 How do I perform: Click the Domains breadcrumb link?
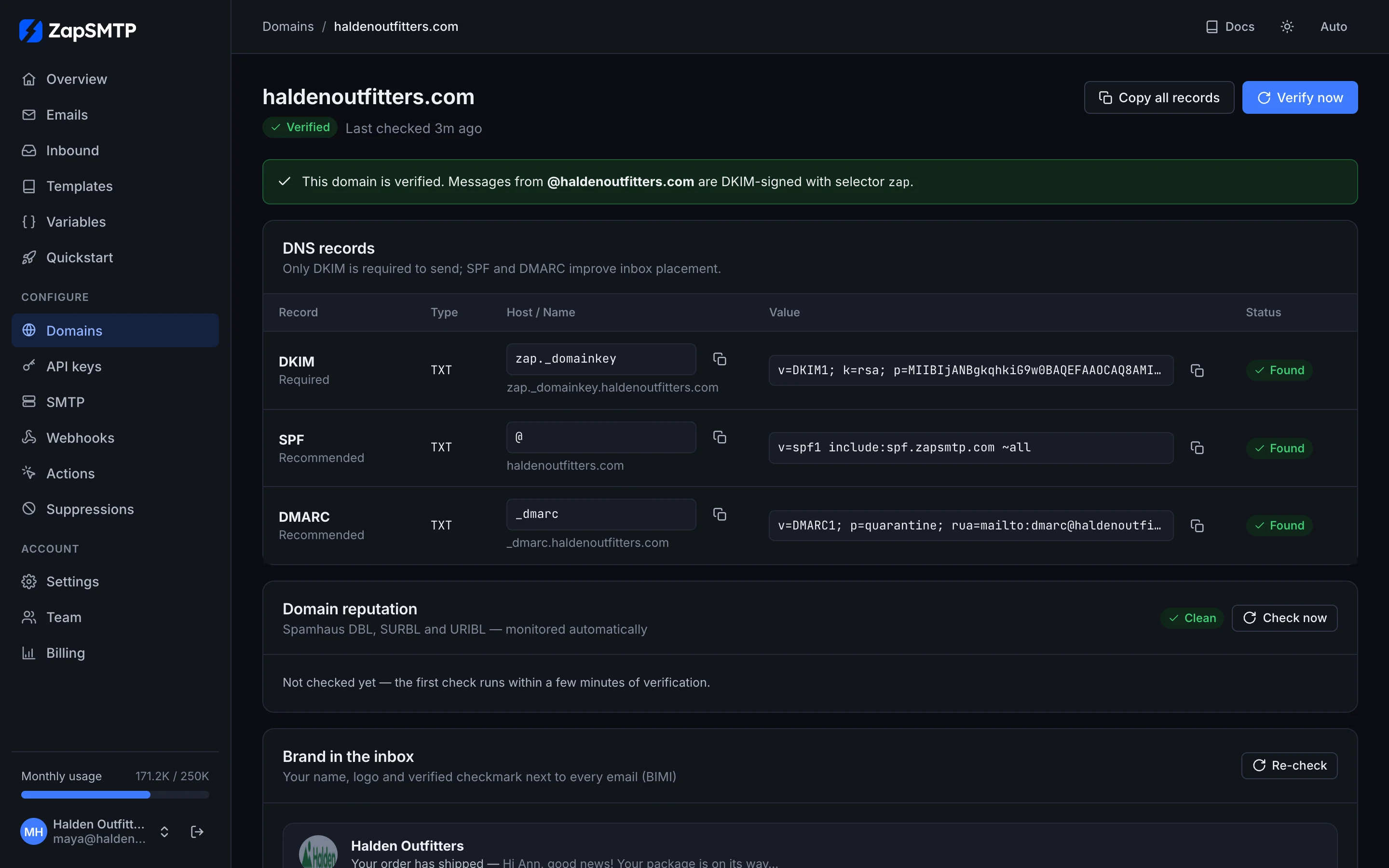(287, 27)
